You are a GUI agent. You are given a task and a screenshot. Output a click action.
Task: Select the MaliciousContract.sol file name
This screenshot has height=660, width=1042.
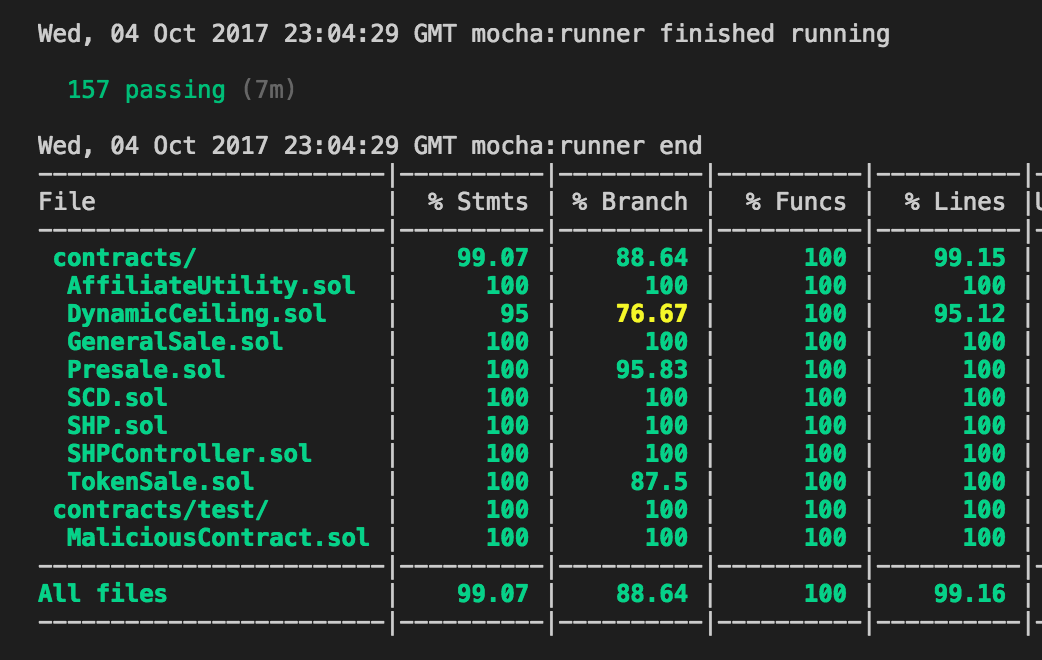[218, 537]
